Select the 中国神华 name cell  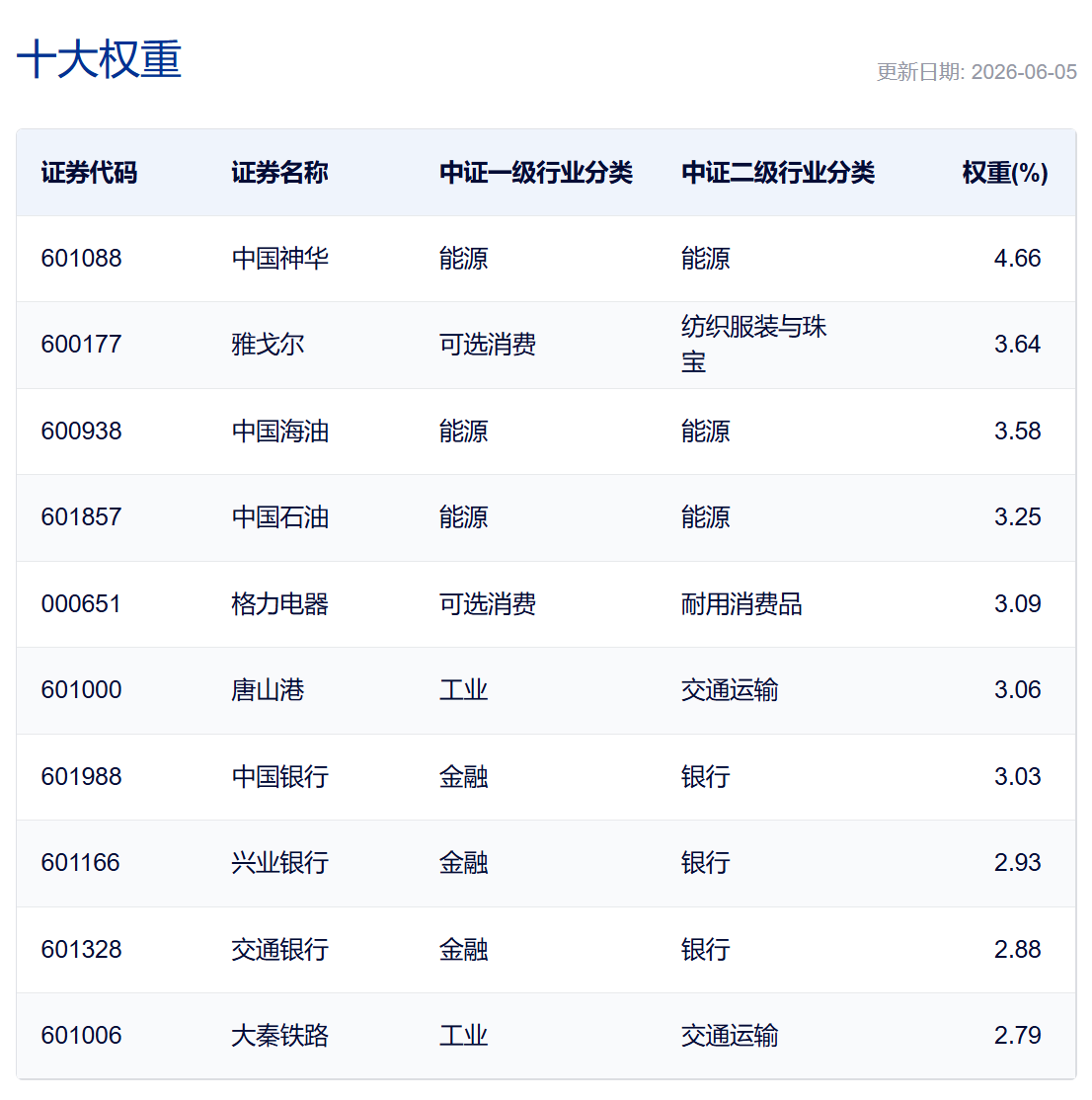279,258
